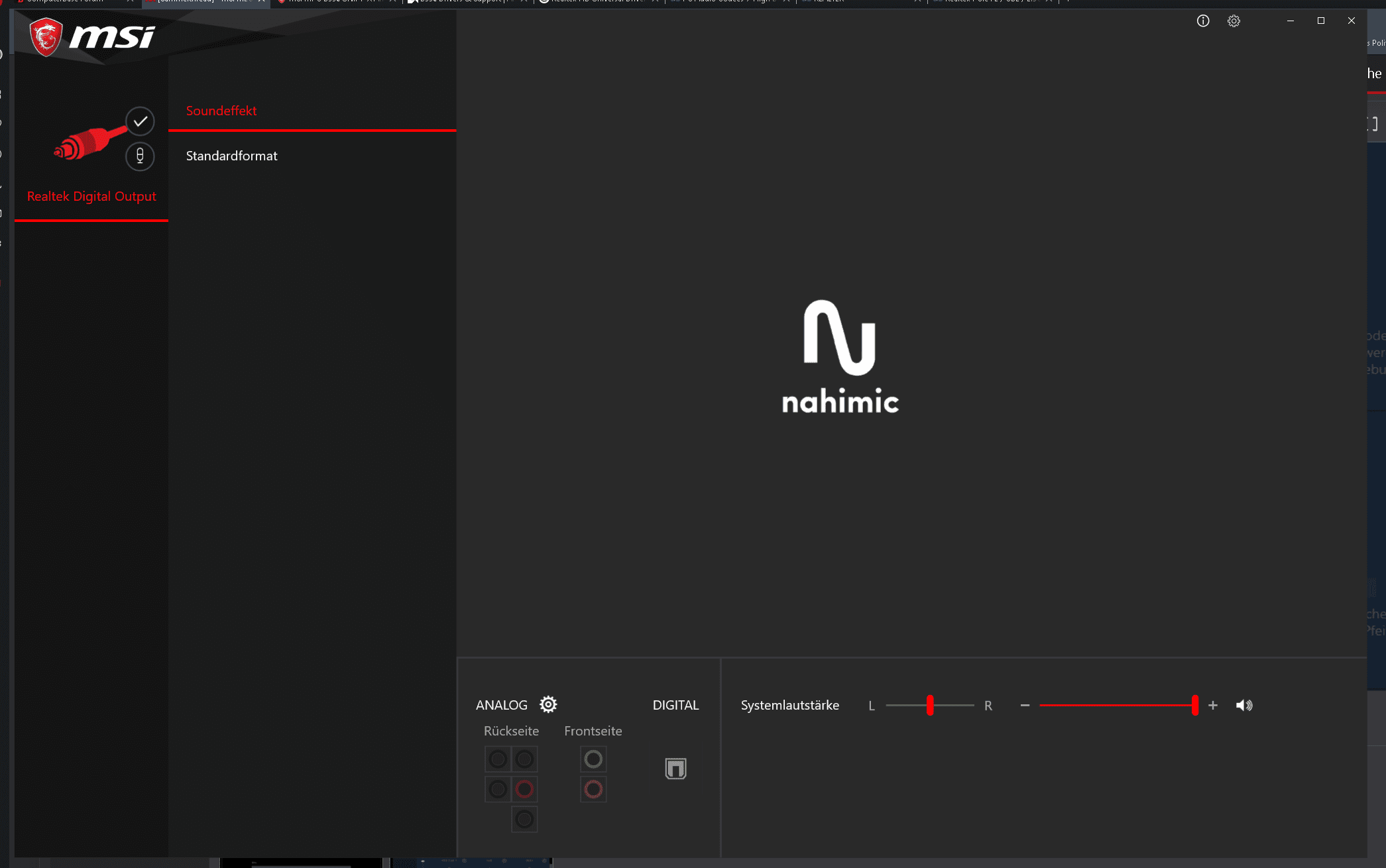1386x868 pixels.
Task: Open the Standardformat tab
Action: (x=312, y=156)
